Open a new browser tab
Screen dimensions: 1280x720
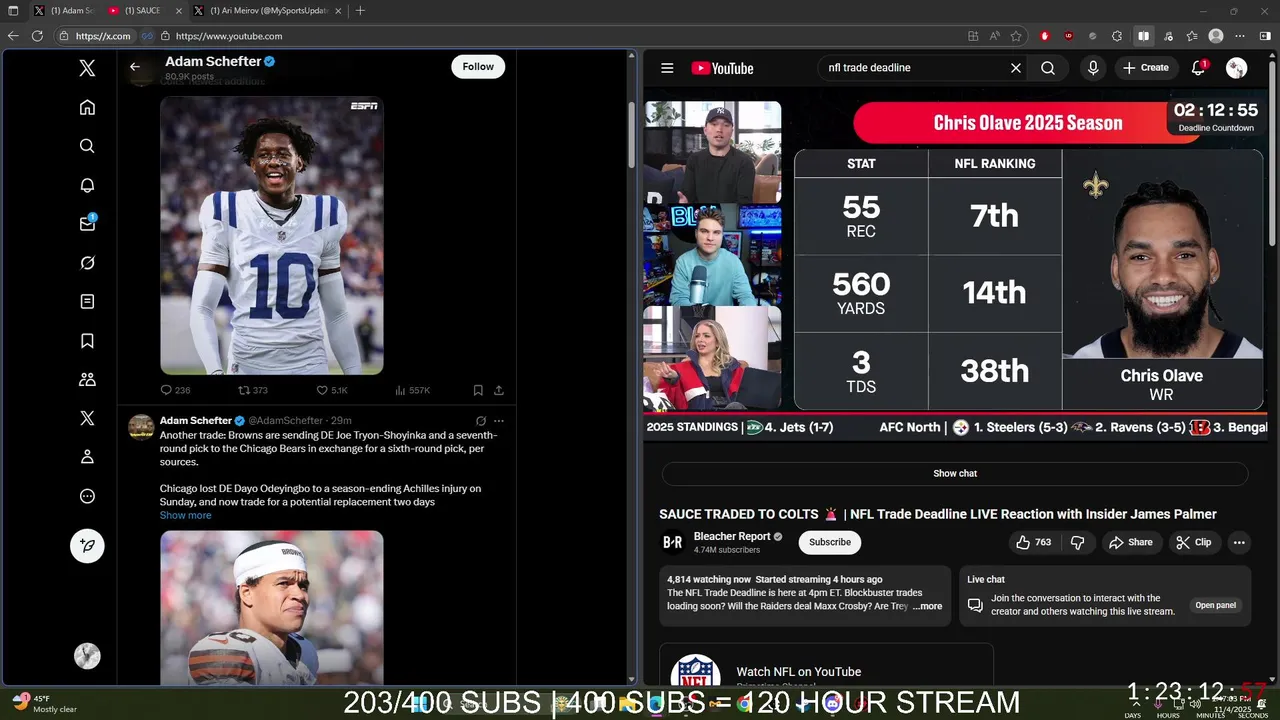[x=360, y=10]
